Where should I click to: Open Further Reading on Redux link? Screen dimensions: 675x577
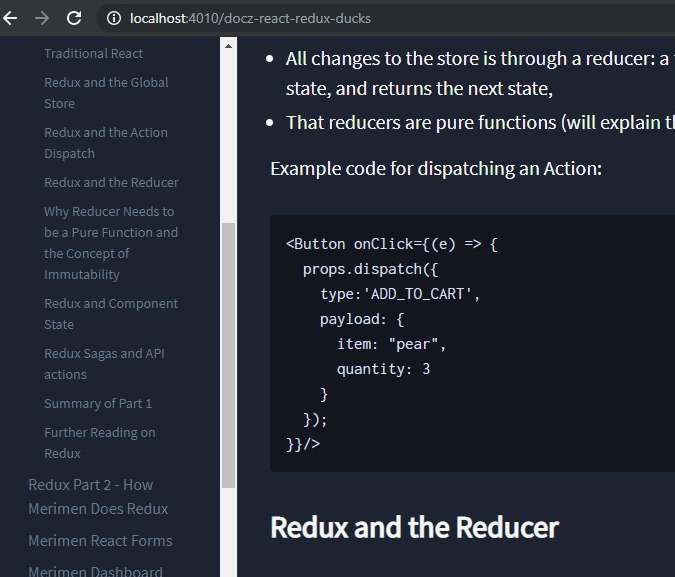[99, 443]
